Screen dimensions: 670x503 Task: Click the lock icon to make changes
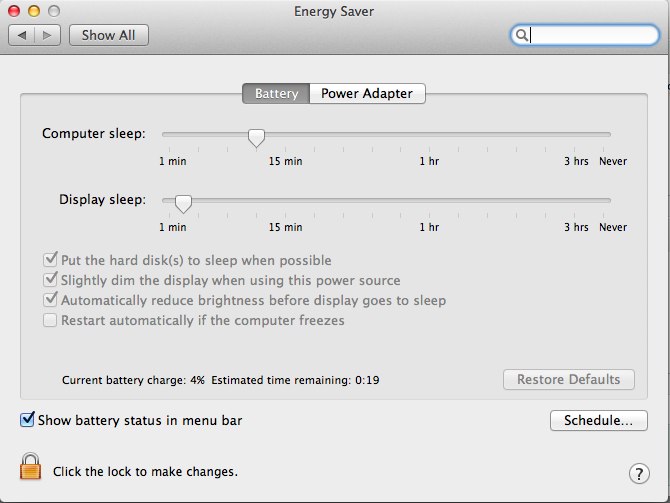tap(30, 466)
